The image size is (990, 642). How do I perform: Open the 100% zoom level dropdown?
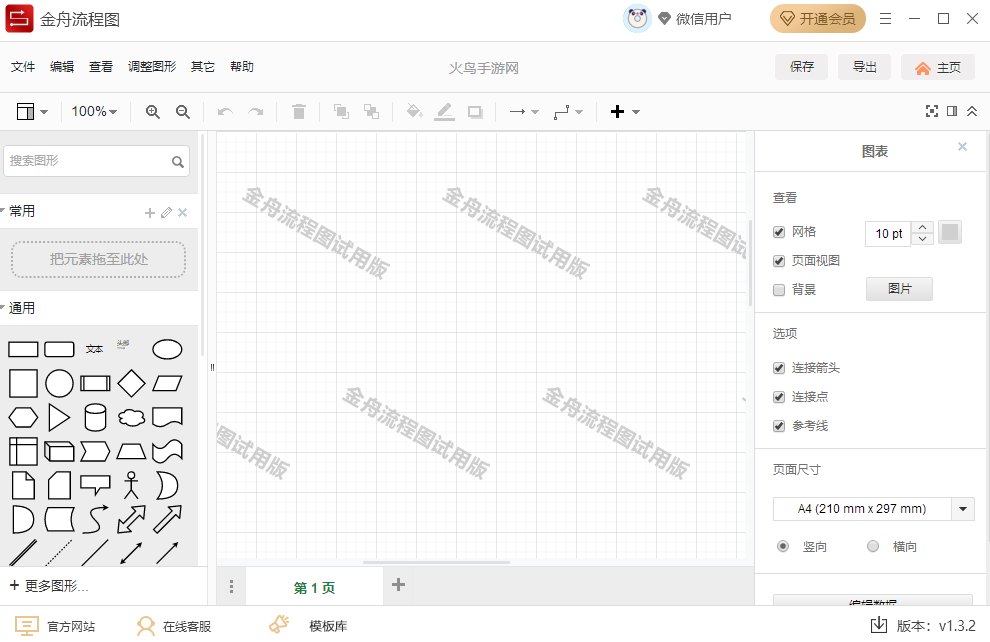tap(94, 112)
